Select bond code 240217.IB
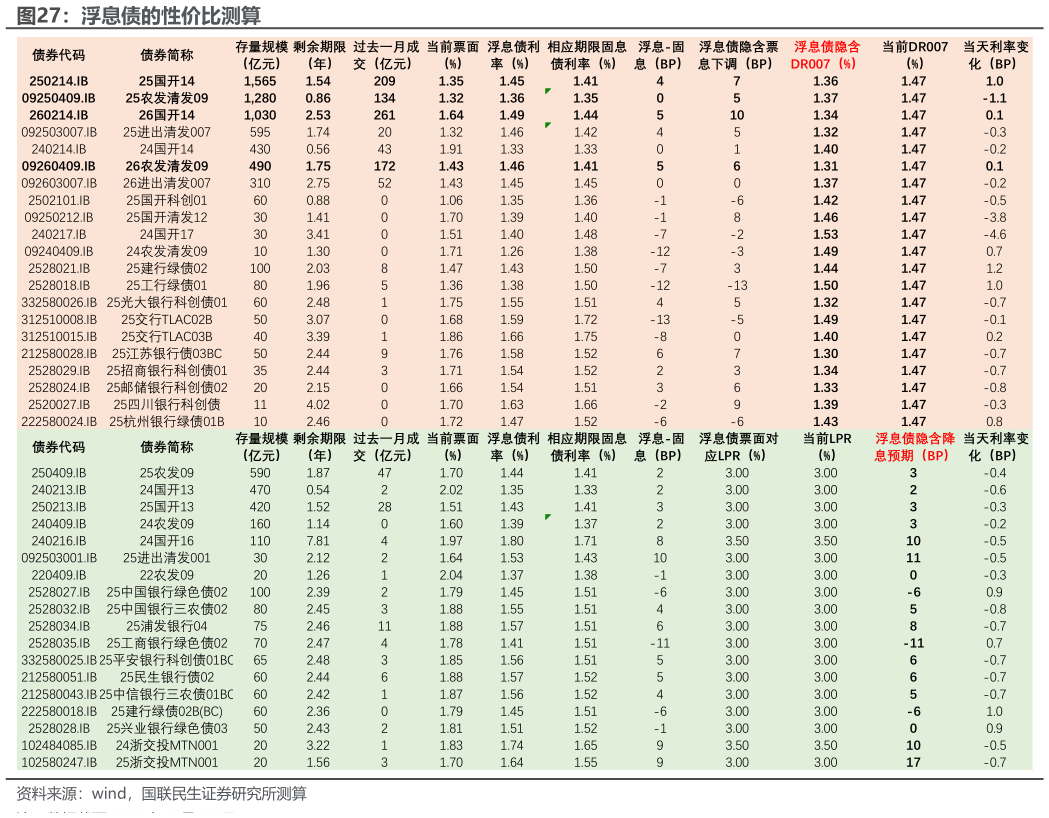The height and width of the screenshot is (818, 1049). coord(59,235)
